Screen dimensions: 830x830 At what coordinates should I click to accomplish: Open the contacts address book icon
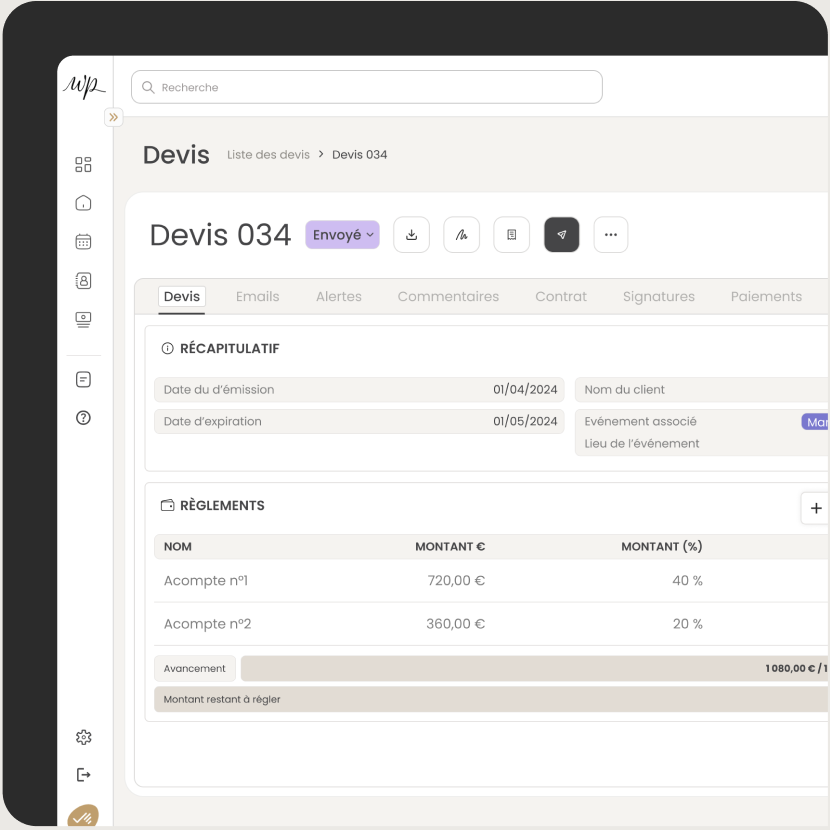click(x=83, y=281)
